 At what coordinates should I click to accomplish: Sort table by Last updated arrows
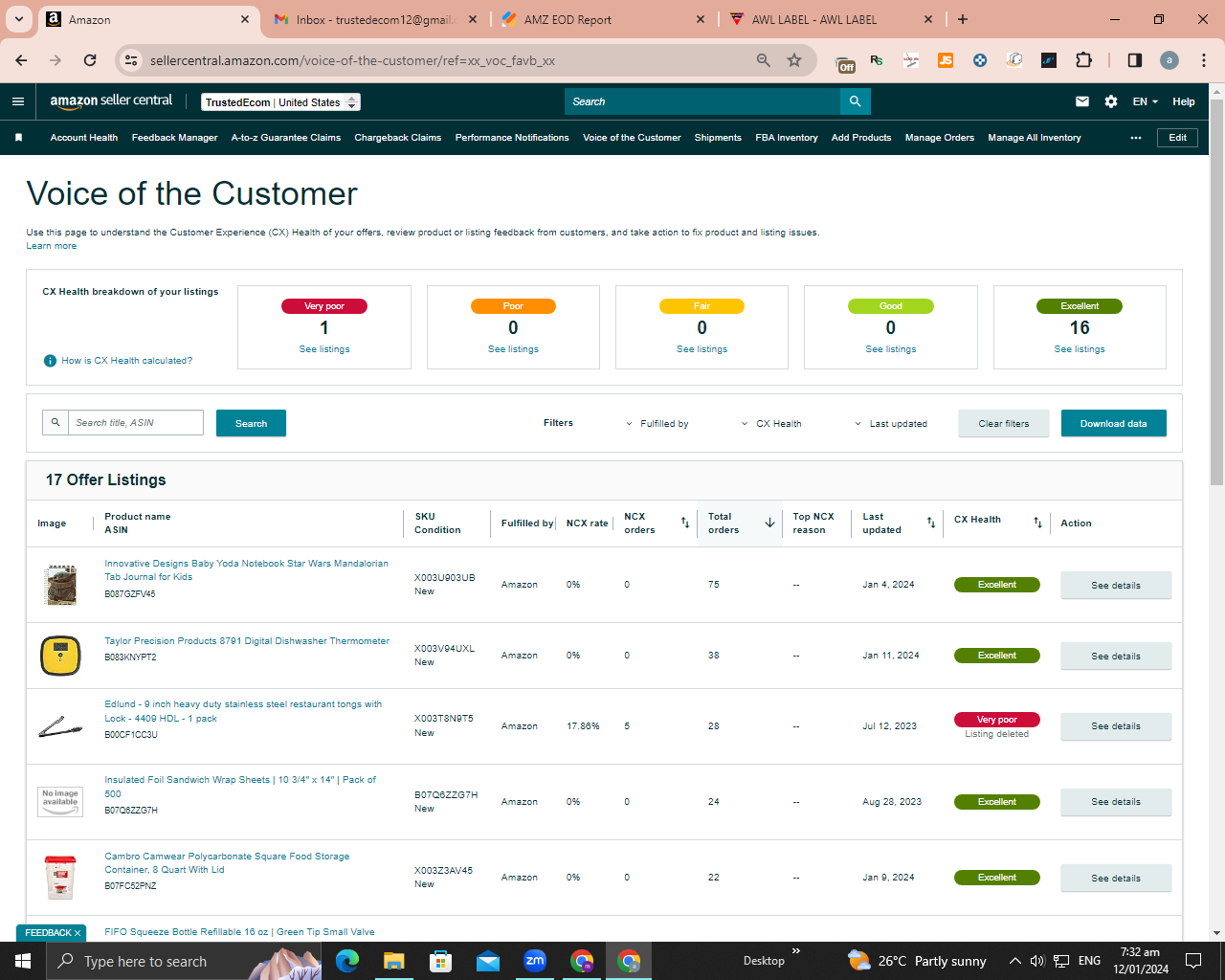pos(931,523)
